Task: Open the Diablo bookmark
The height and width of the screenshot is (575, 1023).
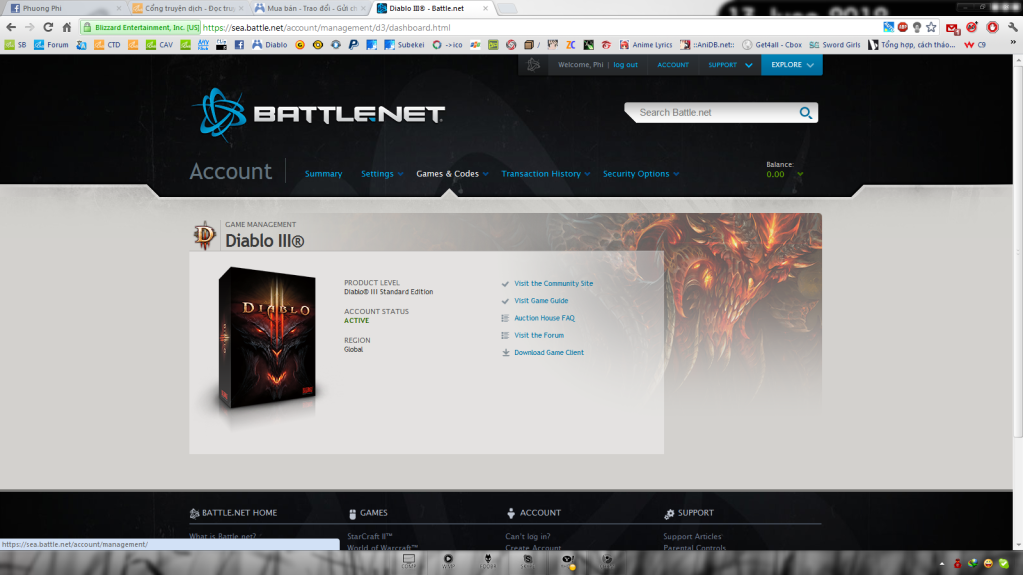Action: [269, 45]
